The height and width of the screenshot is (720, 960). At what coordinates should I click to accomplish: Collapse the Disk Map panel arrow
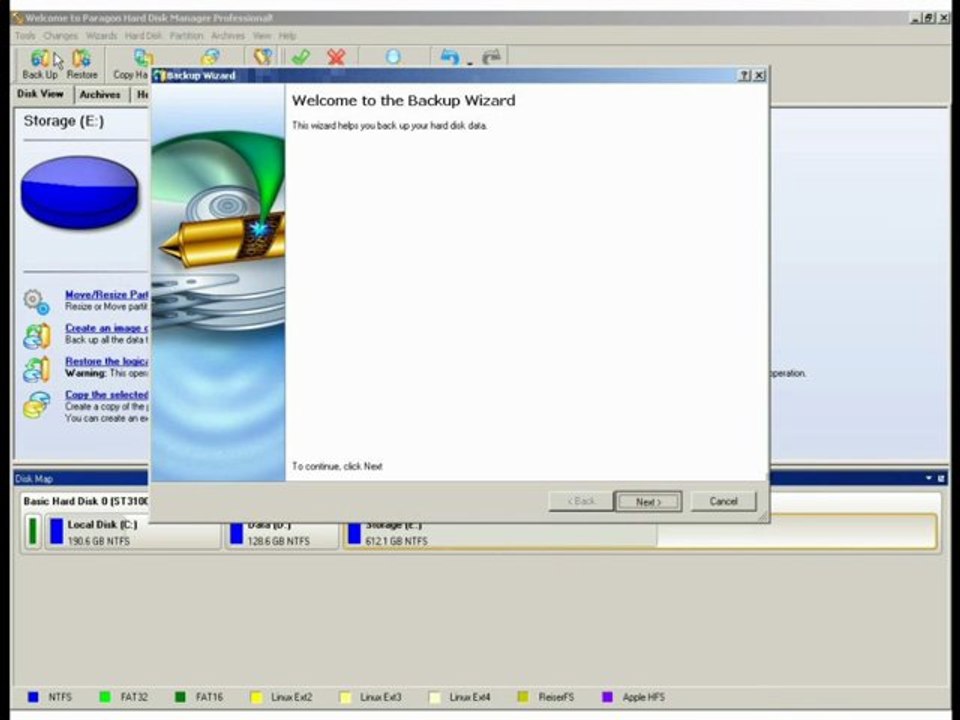click(929, 478)
